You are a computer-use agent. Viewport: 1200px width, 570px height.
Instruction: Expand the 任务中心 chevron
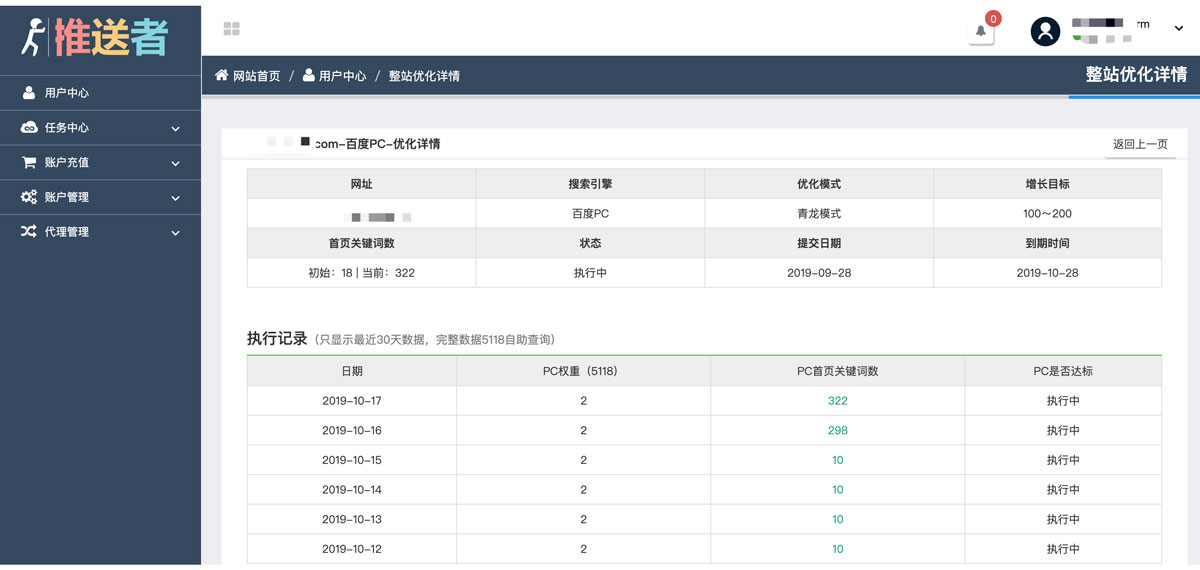pyautogui.click(x=176, y=129)
